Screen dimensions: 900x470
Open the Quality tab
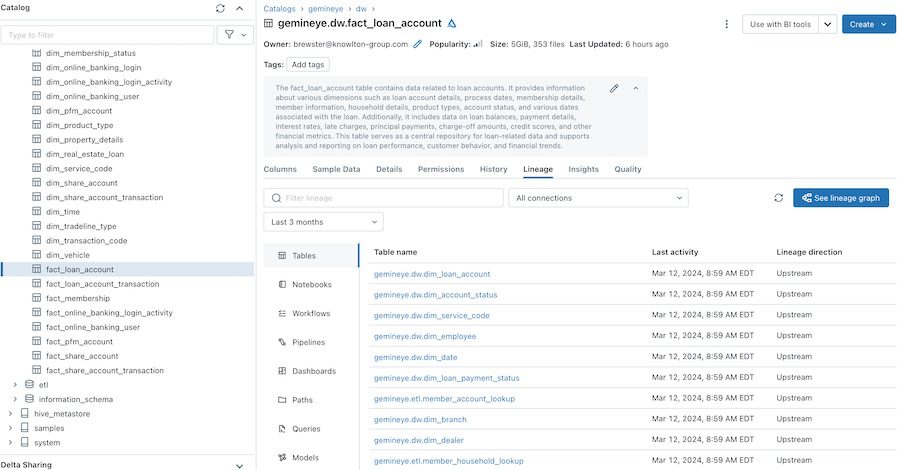click(x=628, y=169)
